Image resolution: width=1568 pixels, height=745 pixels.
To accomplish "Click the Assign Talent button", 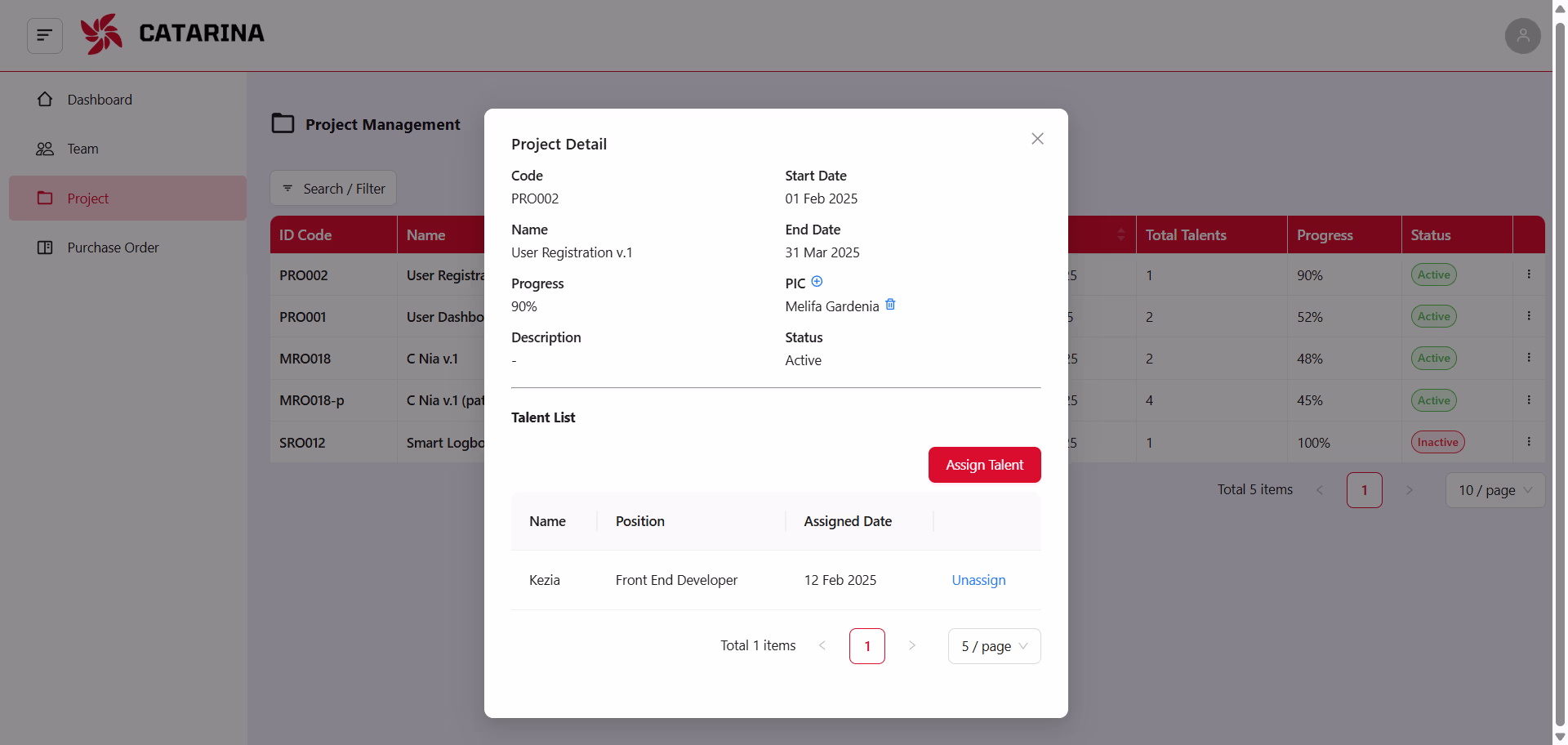I will tap(984, 465).
